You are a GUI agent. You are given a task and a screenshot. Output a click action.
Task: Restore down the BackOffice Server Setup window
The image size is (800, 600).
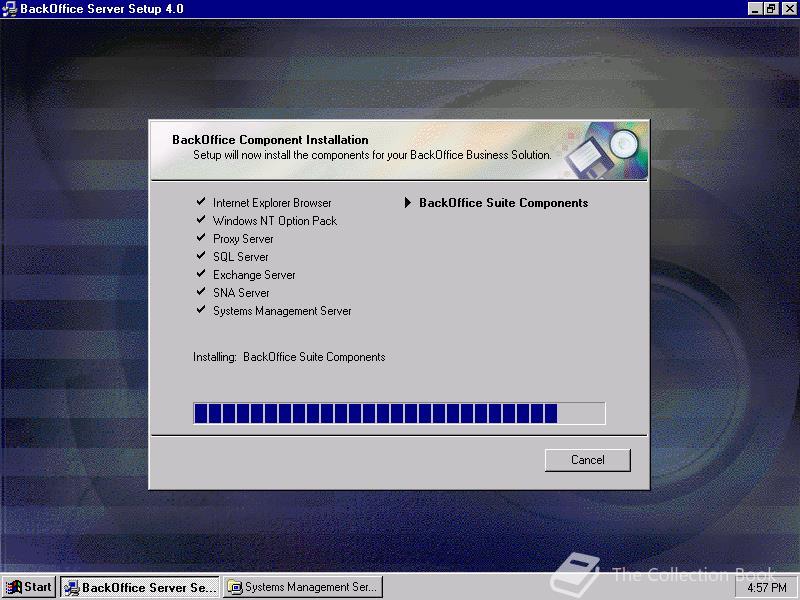click(x=771, y=9)
